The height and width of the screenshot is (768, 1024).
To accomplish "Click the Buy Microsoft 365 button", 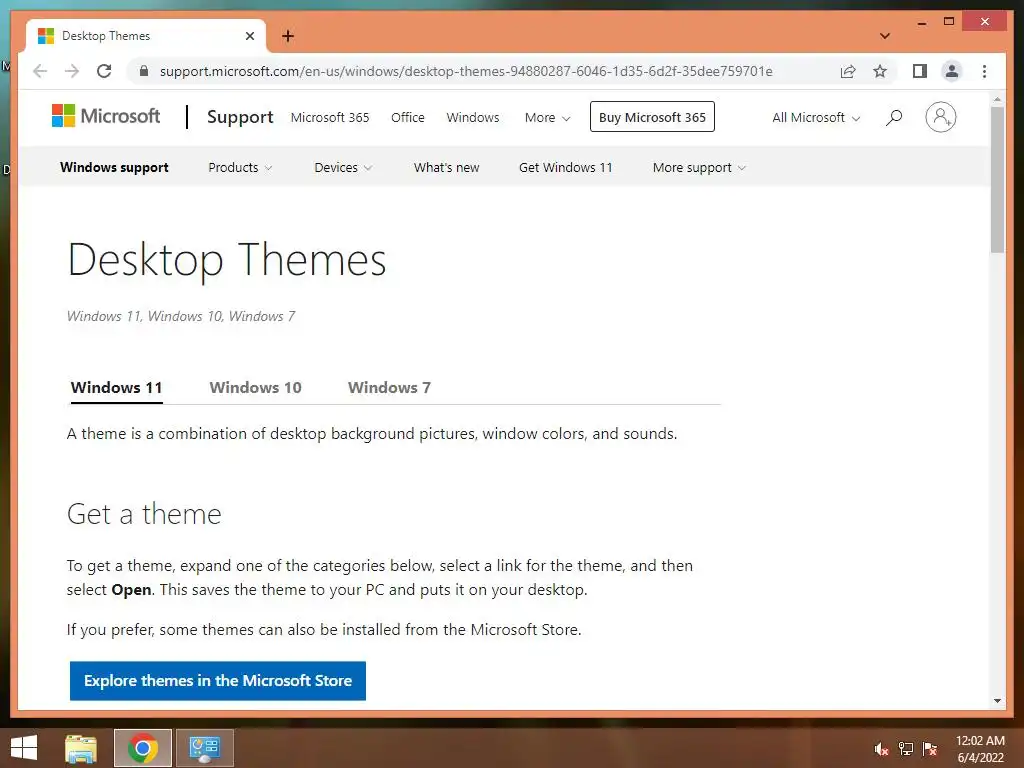I will 652,117.
